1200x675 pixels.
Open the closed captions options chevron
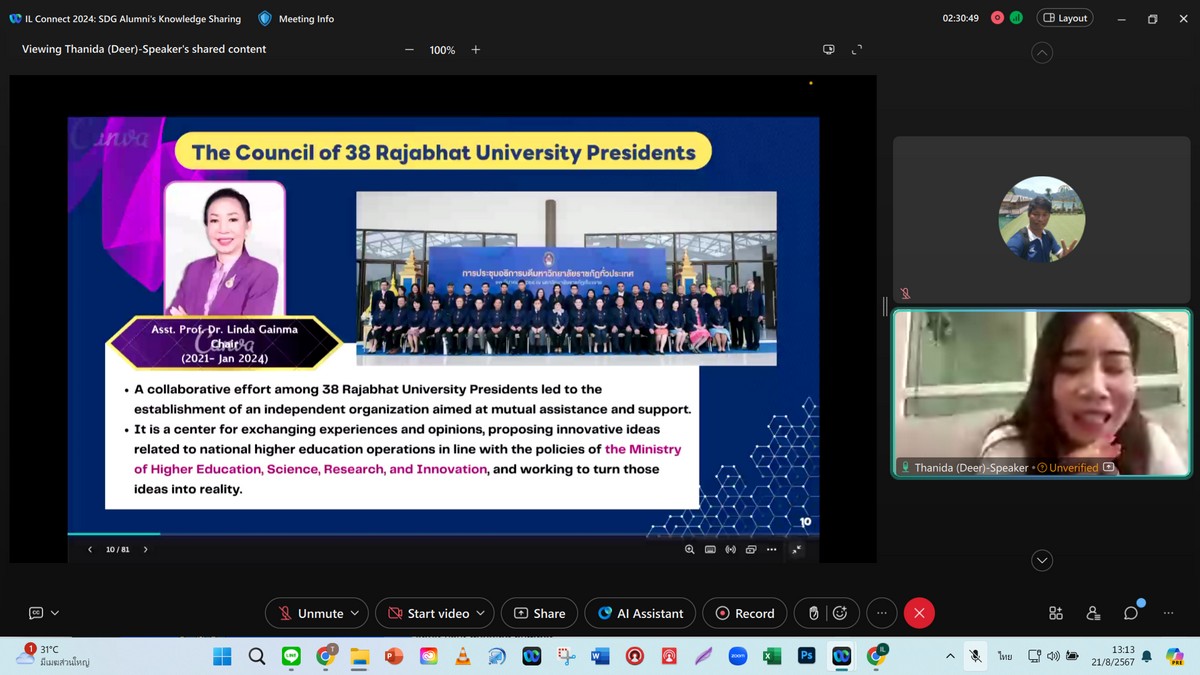(55, 613)
